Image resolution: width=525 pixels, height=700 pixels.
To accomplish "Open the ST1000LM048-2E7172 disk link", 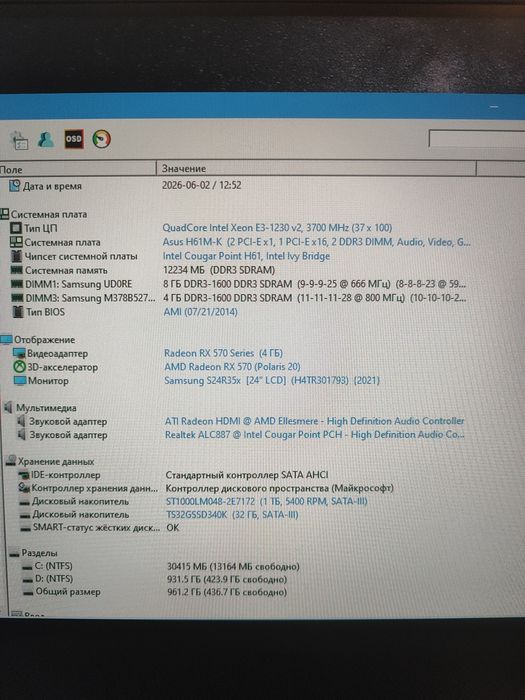I will point(267,501).
